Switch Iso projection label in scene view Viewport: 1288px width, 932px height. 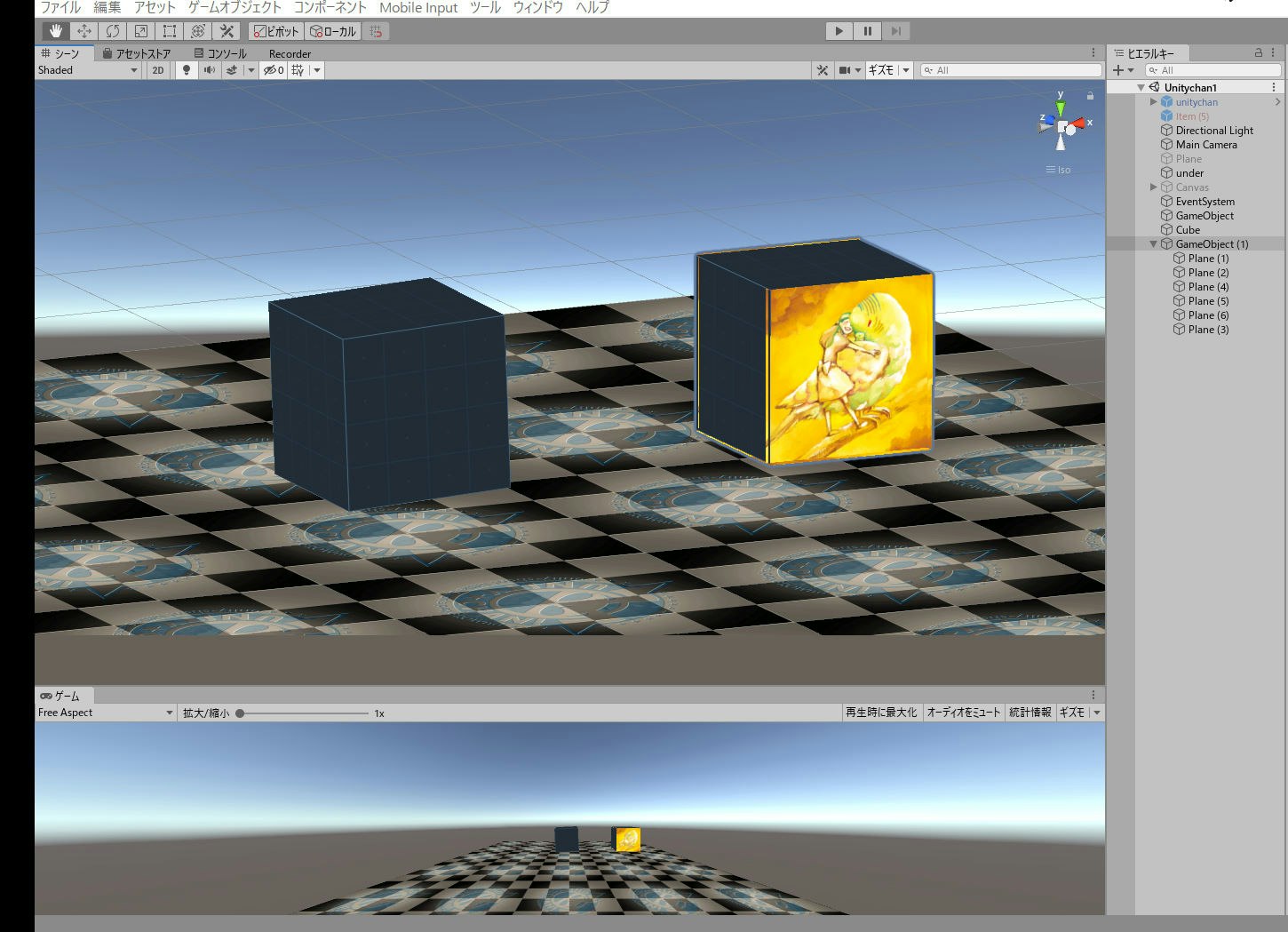[1058, 170]
